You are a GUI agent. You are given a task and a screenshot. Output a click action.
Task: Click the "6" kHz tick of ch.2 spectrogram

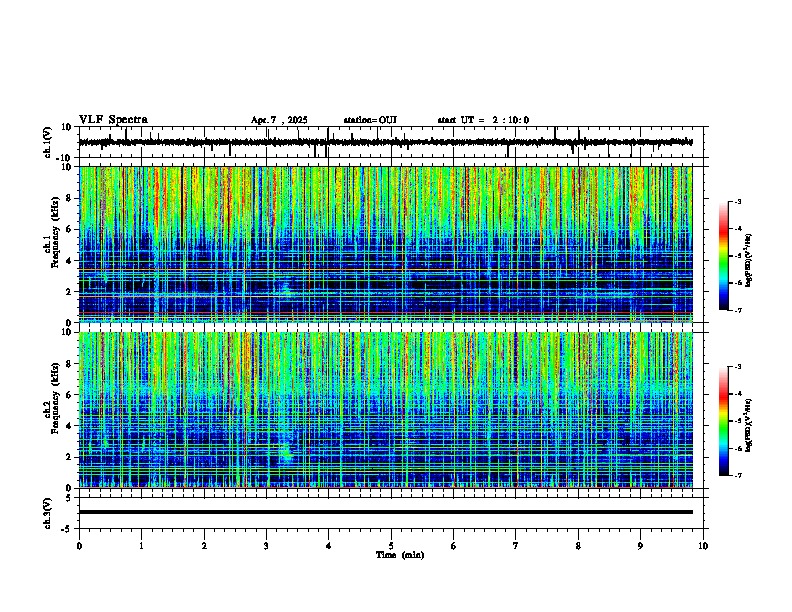pyautogui.click(x=70, y=395)
